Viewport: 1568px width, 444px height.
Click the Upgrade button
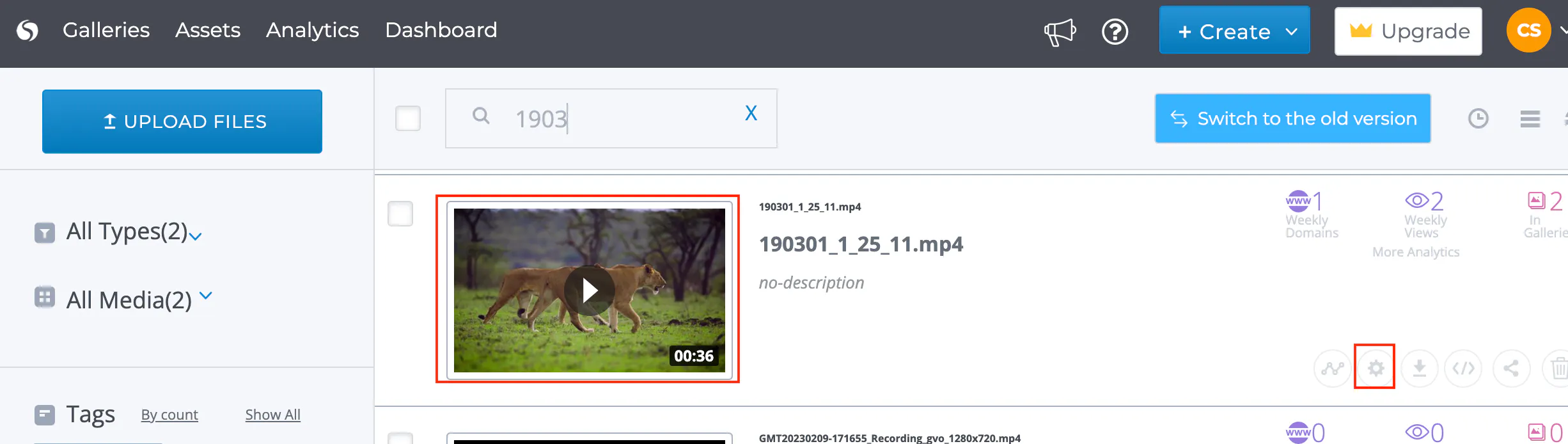1408,31
